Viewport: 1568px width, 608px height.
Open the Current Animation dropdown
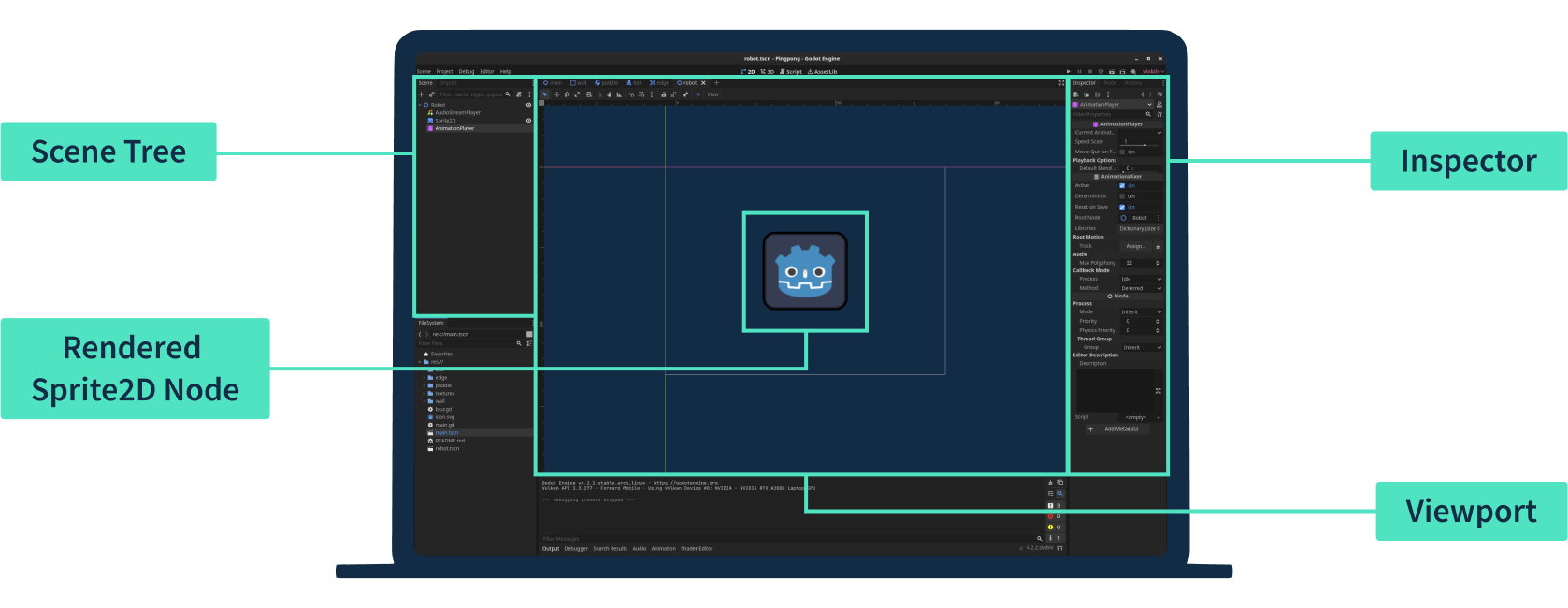point(1141,133)
